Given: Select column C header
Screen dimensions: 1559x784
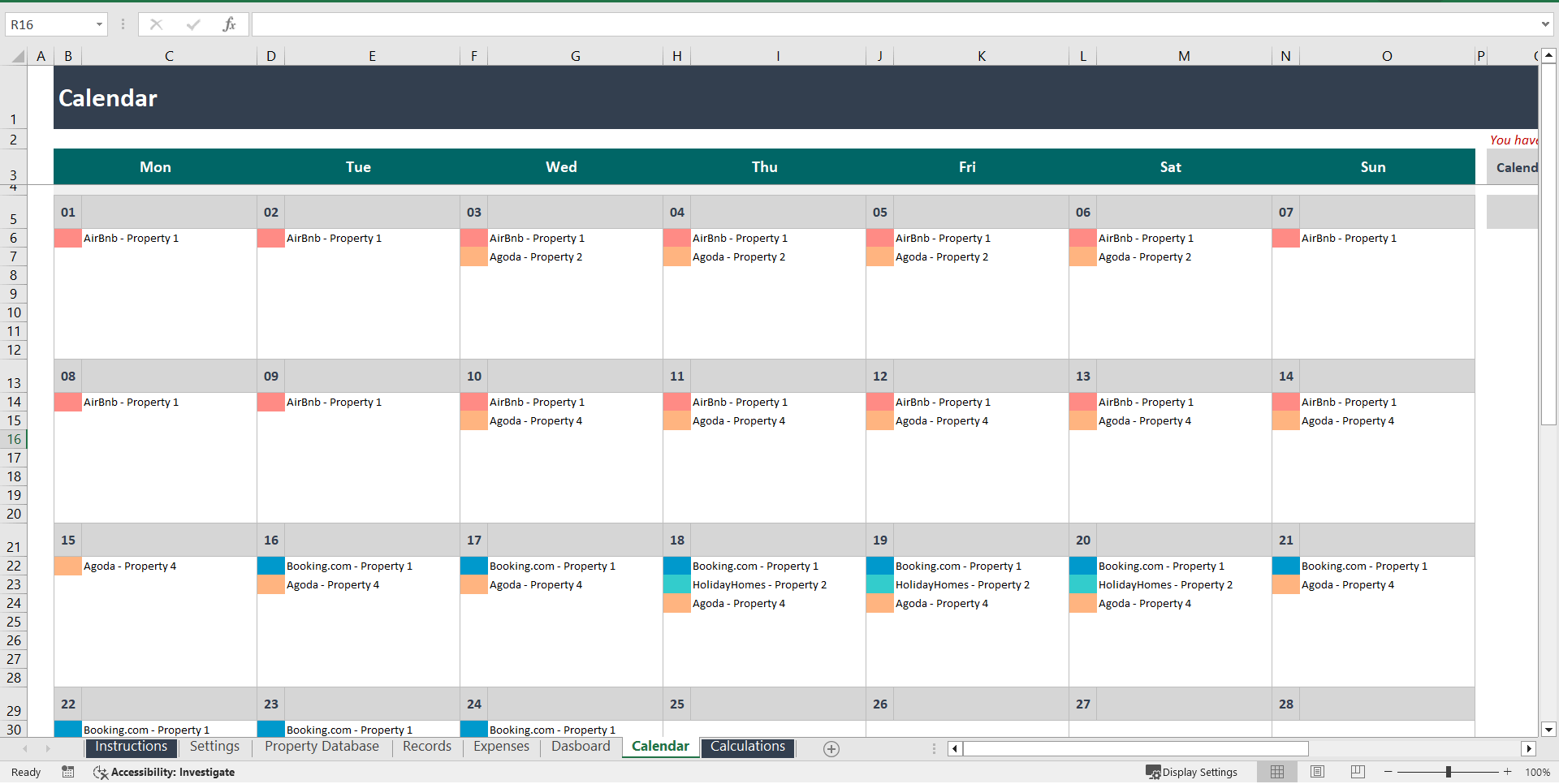Looking at the screenshot, I should pyautogui.click(x=169, y=56).
